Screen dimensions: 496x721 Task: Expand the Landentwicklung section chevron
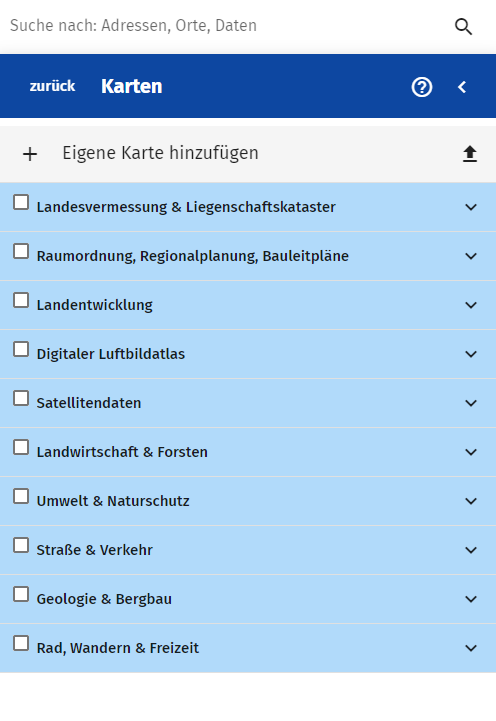tap(471, 305)
